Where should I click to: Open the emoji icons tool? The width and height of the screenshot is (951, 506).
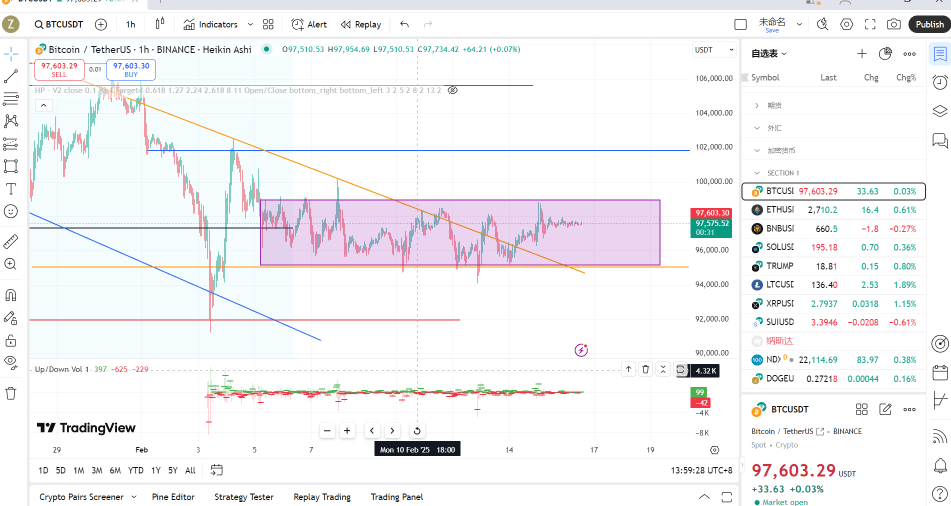coord(11,211)
